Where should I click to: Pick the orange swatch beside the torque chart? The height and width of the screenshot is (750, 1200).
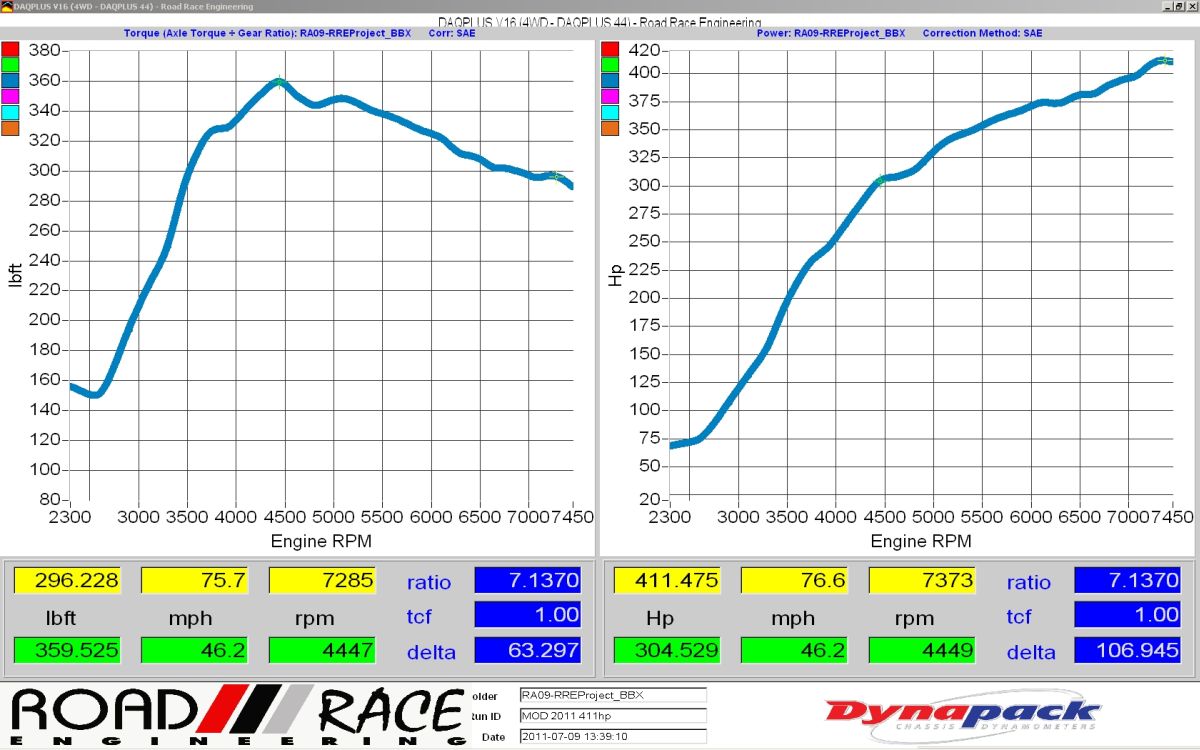point(9,127)
